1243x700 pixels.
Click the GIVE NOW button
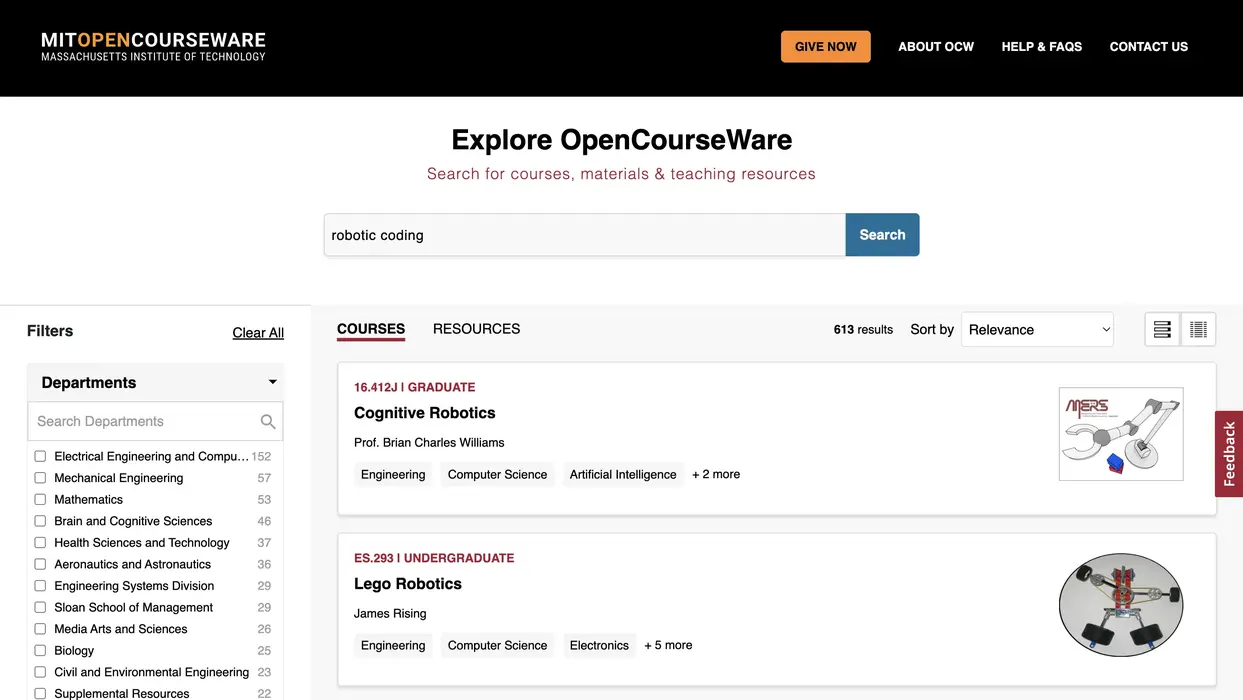coord(826,47)
